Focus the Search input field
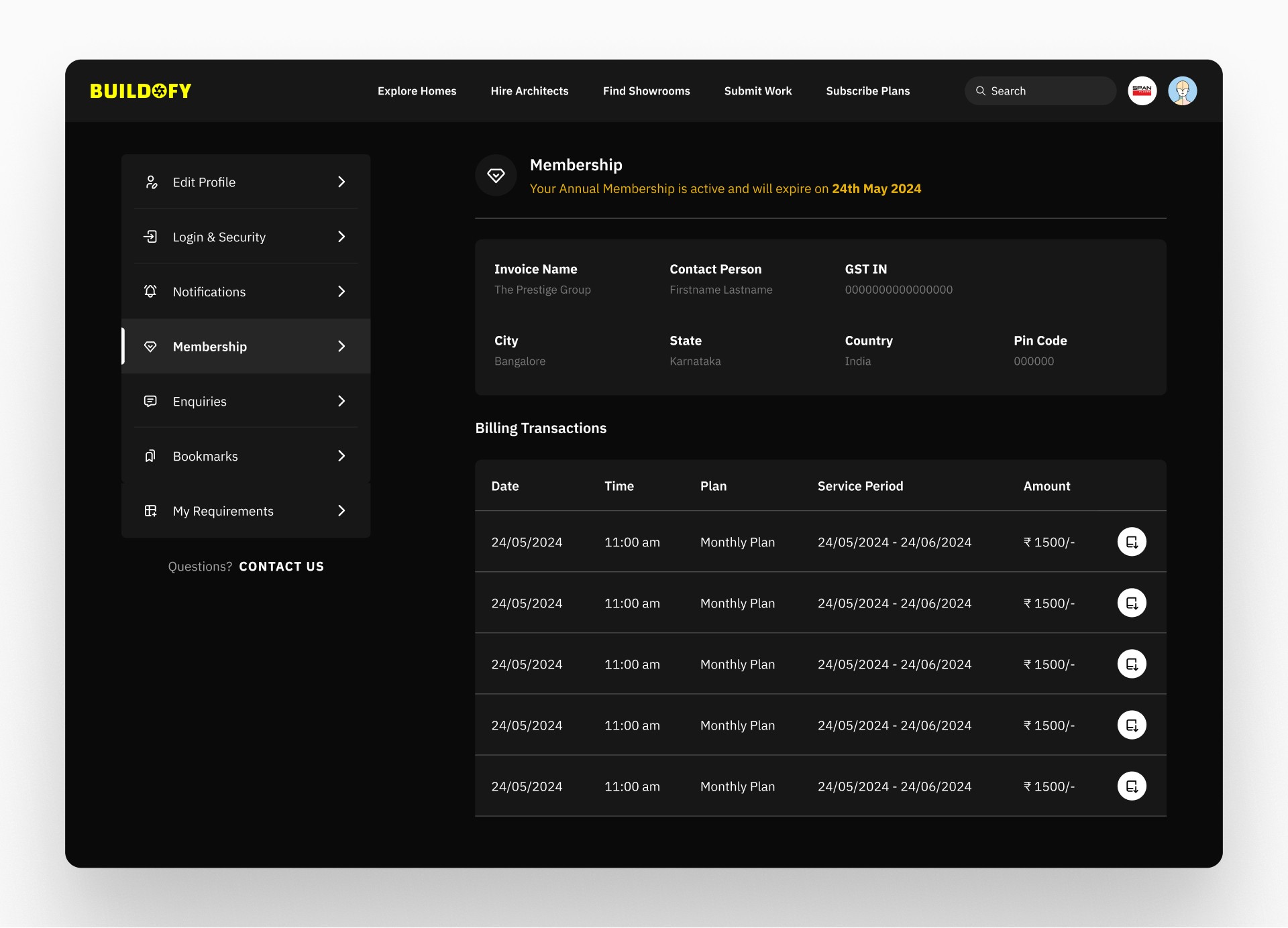Viewport: 1288px width, 928px height. pyautogui.click(x=1048, y=91)
